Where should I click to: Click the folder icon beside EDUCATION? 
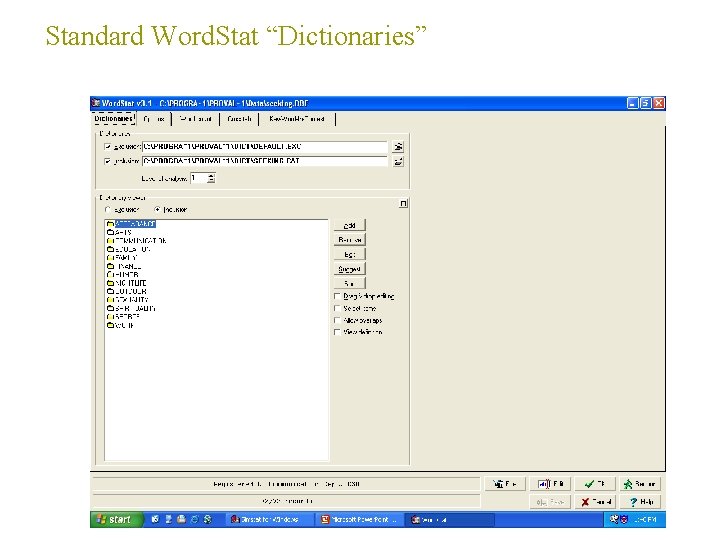[110, 249]
